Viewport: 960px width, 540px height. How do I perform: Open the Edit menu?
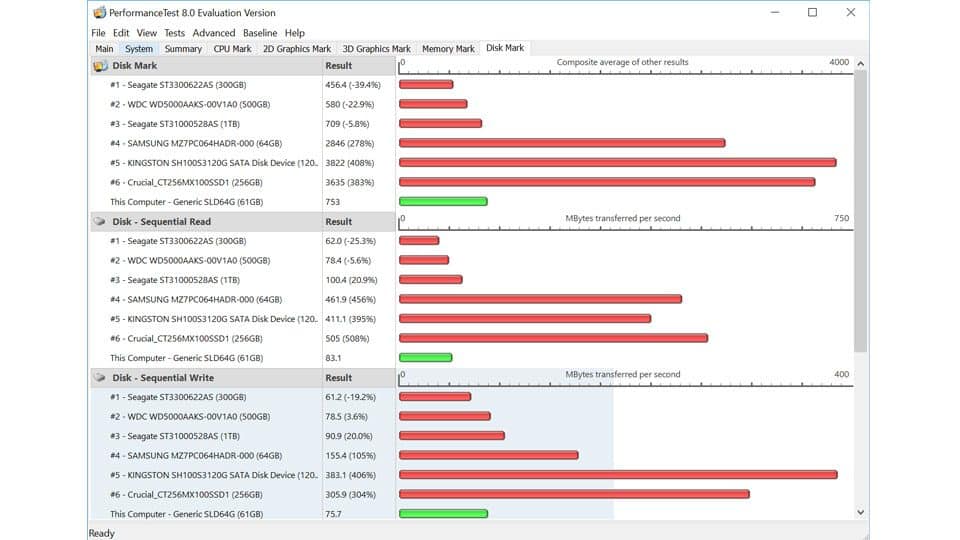[121, 33]
